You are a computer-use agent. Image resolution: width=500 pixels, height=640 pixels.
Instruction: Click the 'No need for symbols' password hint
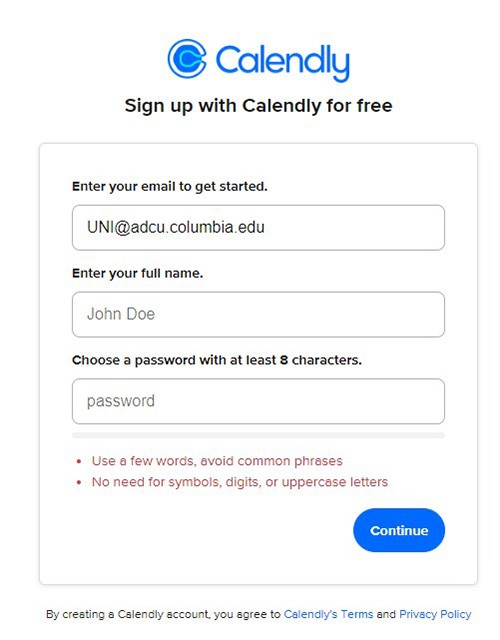(240, 482)
